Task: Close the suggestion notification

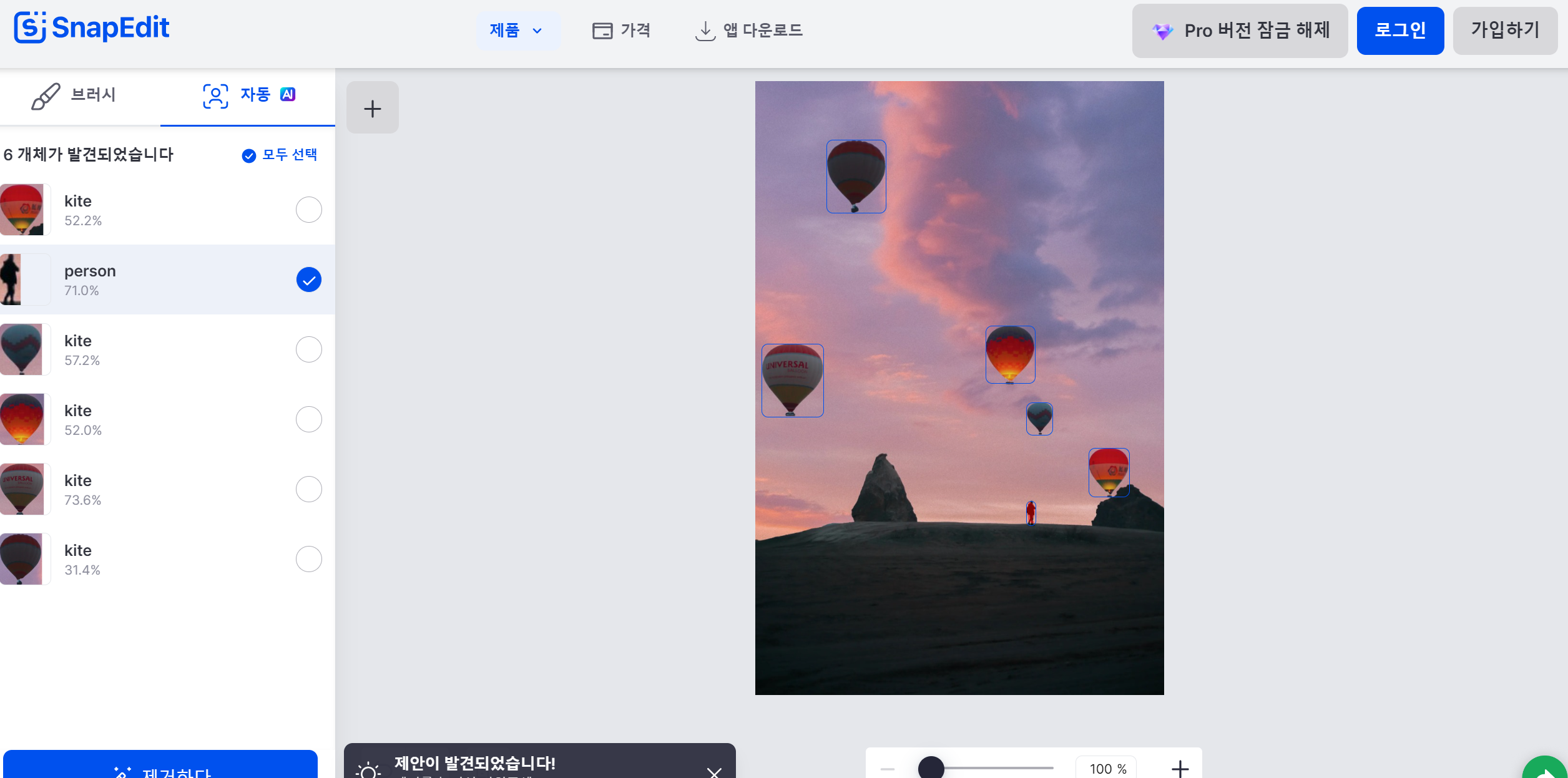Action: [714, 772]
